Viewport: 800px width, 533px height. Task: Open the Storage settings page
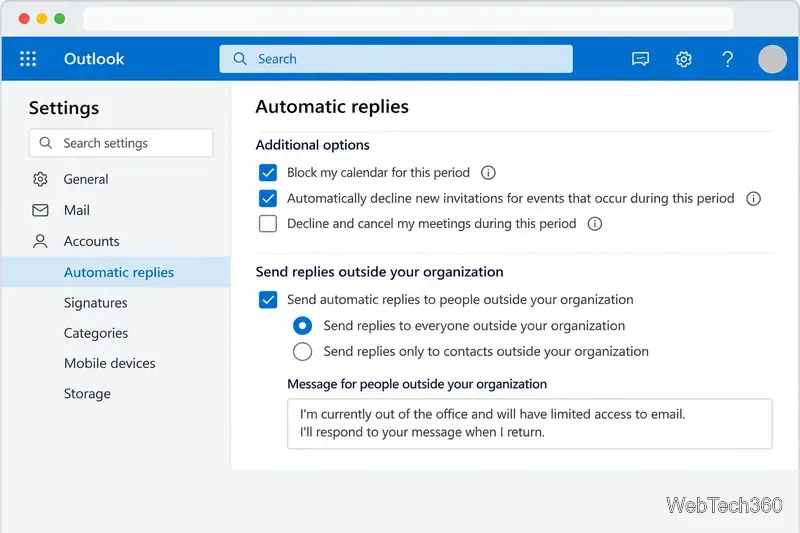87,394
